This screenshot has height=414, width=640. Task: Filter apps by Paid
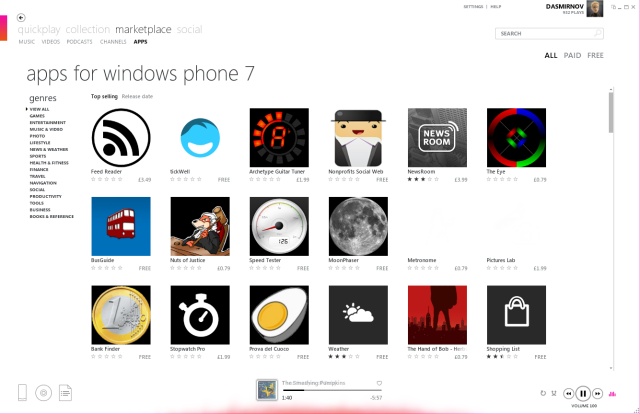pyautogui.click(x=572, y=56)
